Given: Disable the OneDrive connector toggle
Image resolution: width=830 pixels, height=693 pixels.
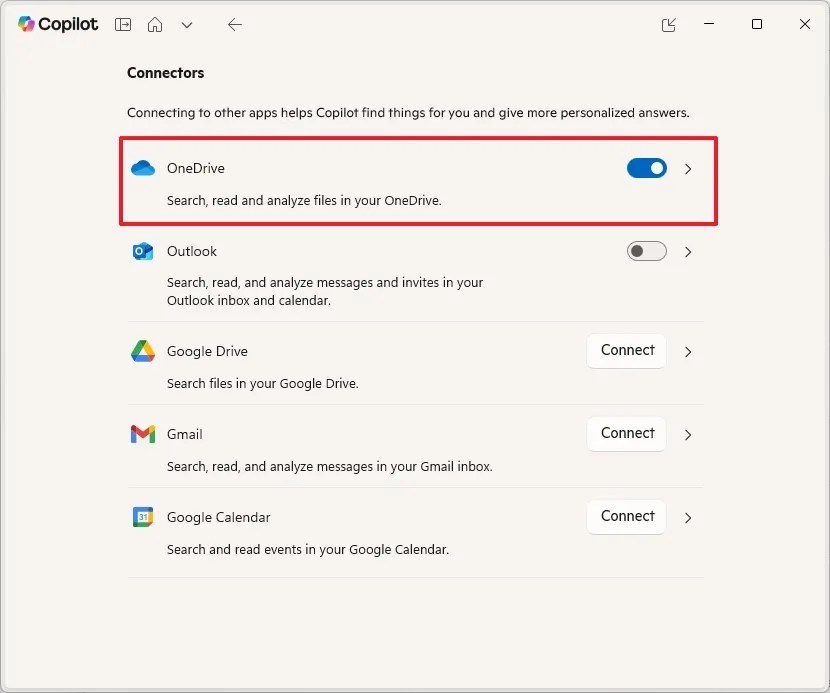Looking at the screenshot, I should click(646, 168).
